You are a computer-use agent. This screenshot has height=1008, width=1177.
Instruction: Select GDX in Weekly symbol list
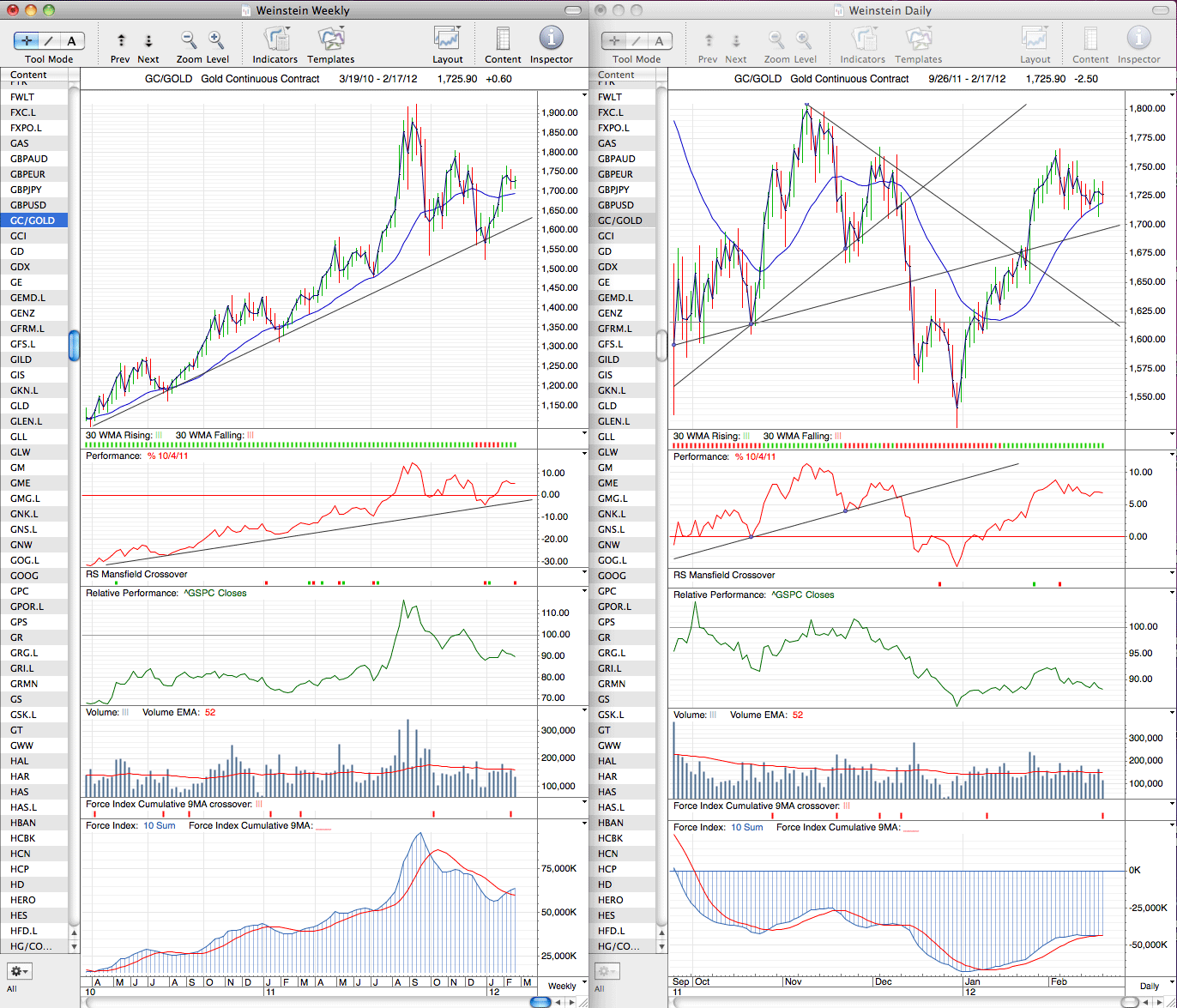tap(34, 267)
